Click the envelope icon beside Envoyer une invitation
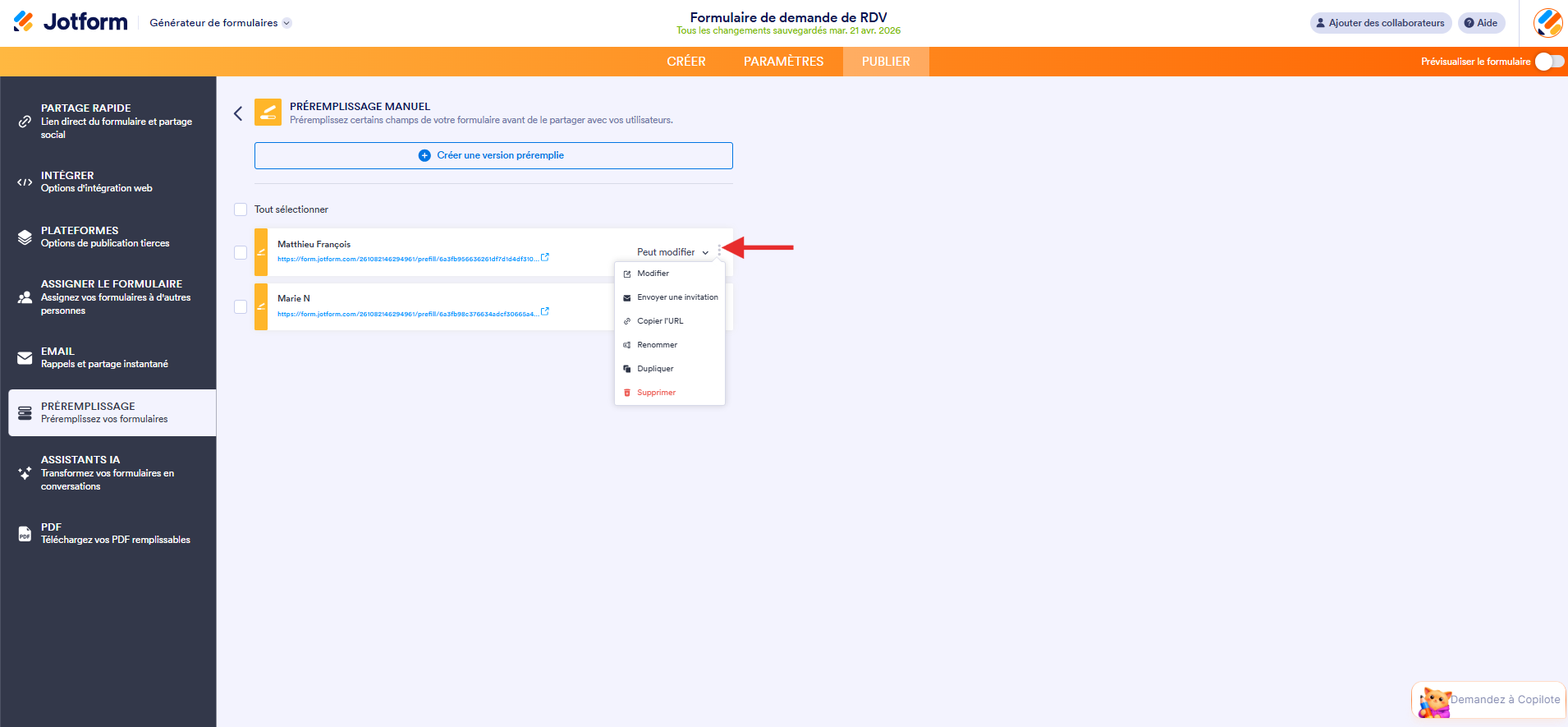 point(627,297)
